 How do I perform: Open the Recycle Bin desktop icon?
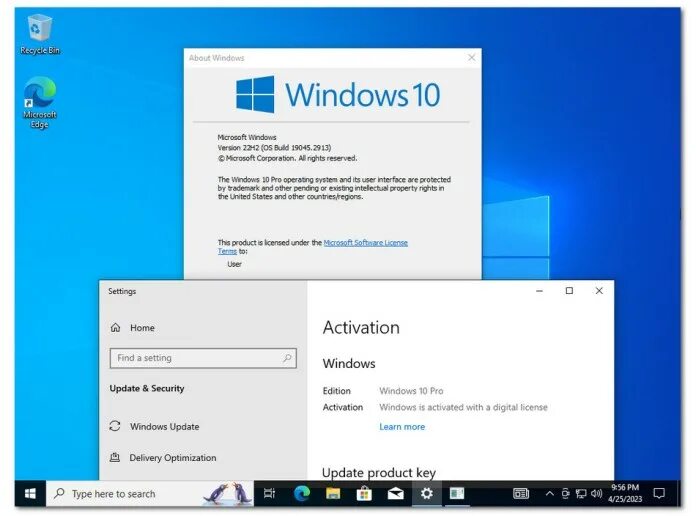click(x=40, y=34)
